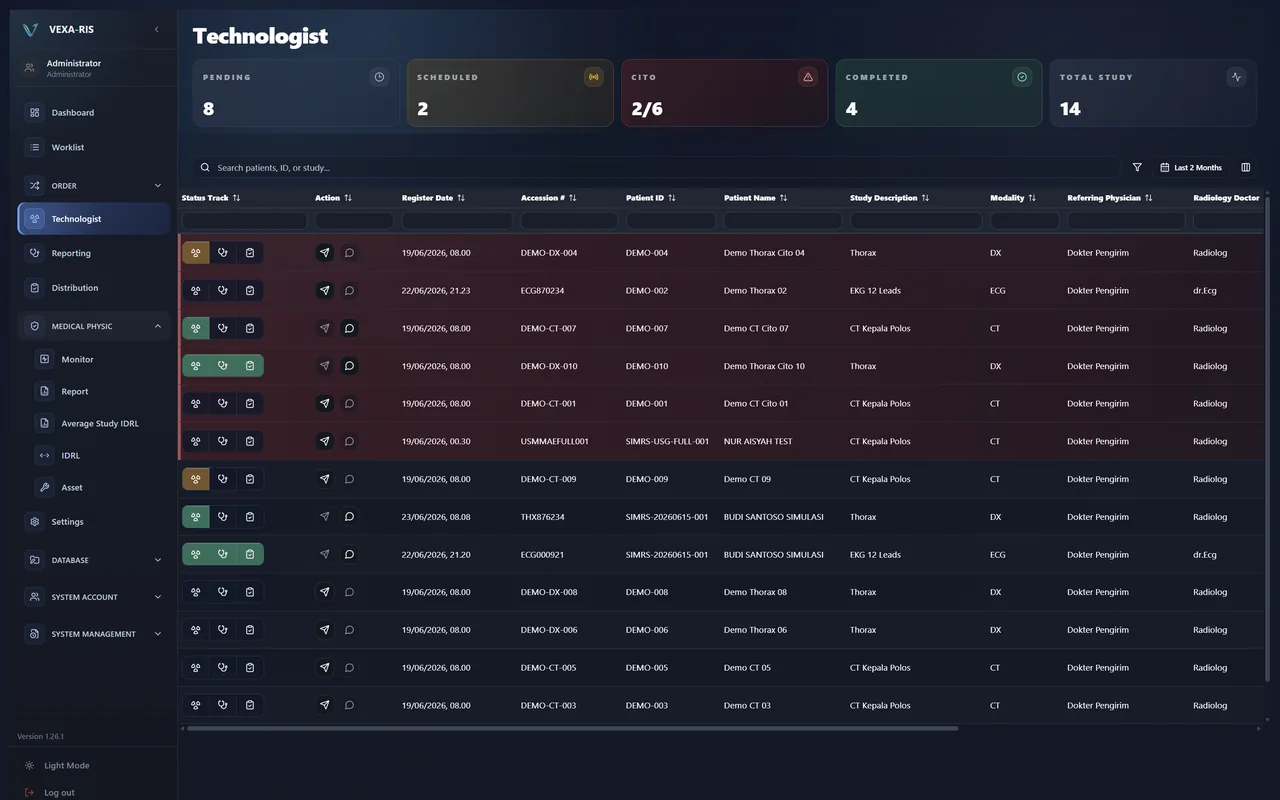1280x800 pixels.
Task: Open the comment icon for THX876234
Action: [x=349, y=517]
